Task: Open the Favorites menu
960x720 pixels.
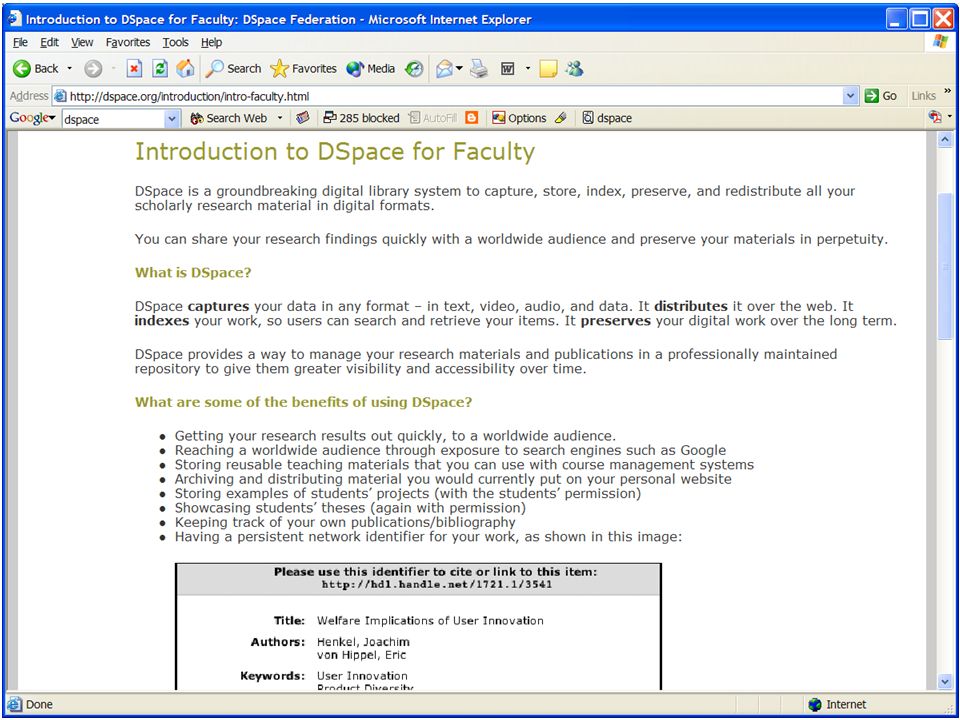Action: pos(128,42)
